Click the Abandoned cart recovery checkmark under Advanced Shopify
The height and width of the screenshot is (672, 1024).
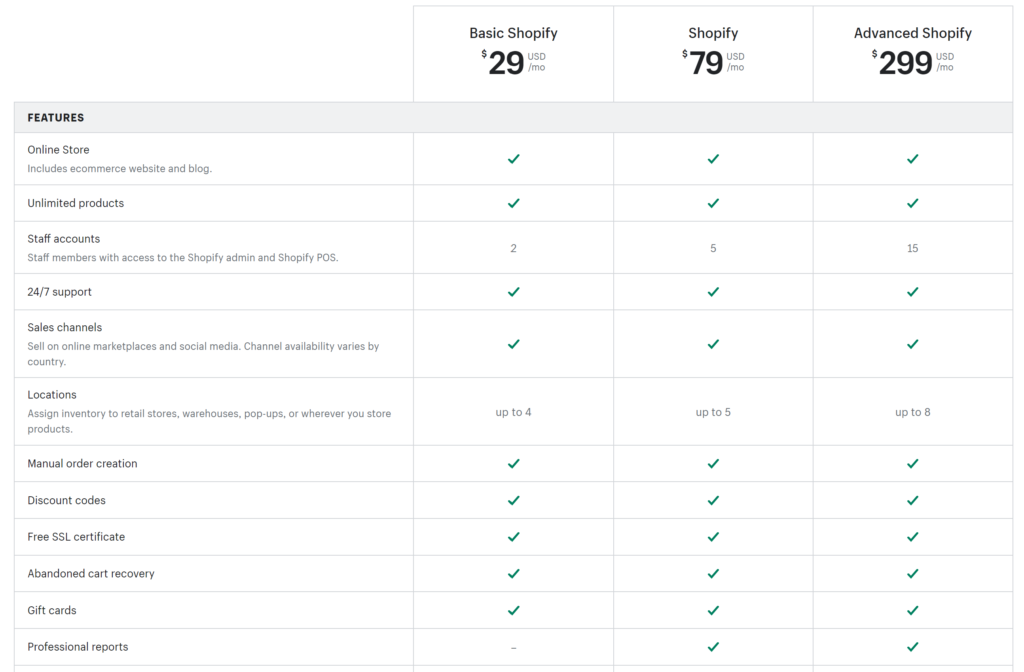[x=912, y=573]
